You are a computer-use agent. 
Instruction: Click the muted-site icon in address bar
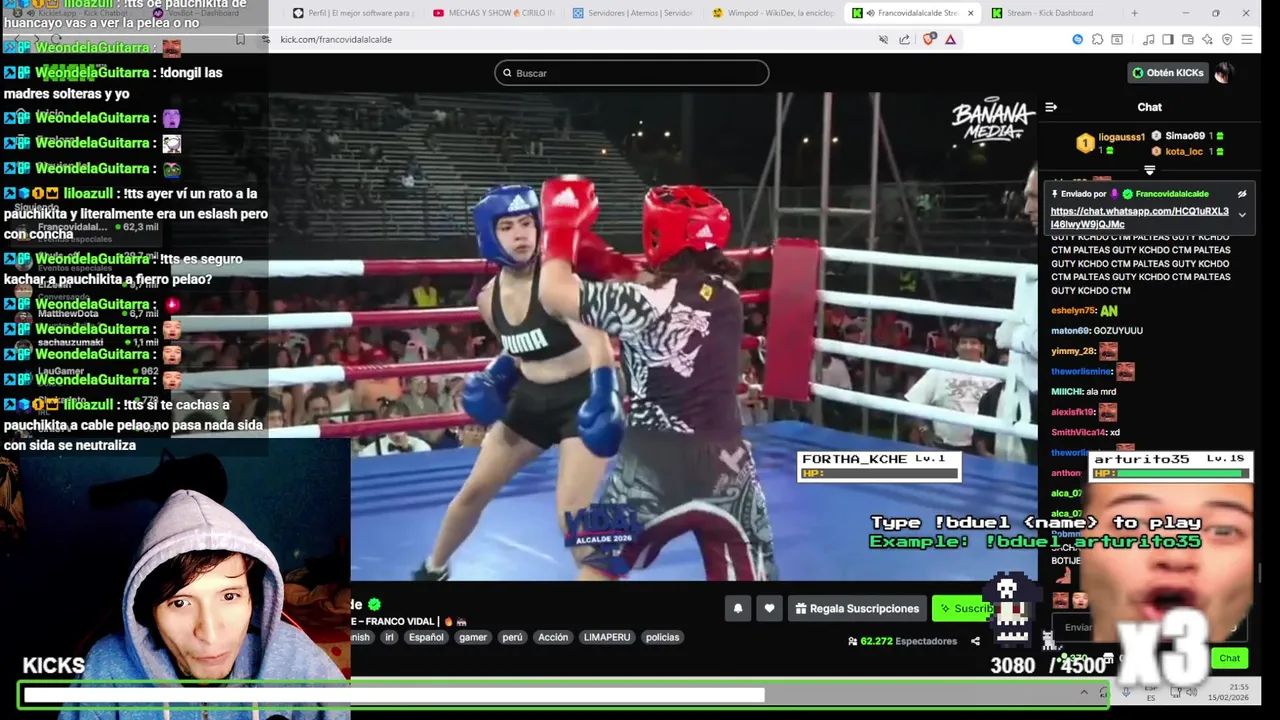click(883, 39)
